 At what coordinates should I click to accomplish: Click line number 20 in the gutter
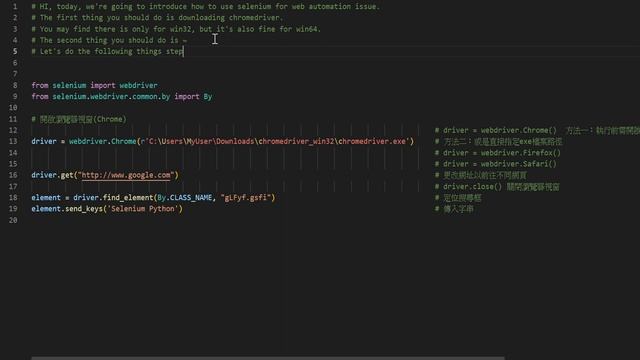13,220
